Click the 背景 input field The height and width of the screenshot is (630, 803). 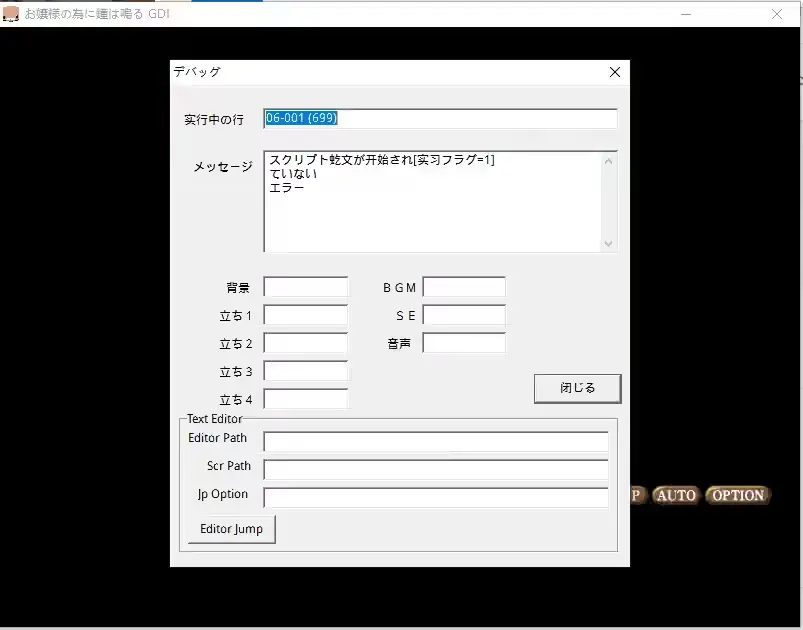click(306, 287)
